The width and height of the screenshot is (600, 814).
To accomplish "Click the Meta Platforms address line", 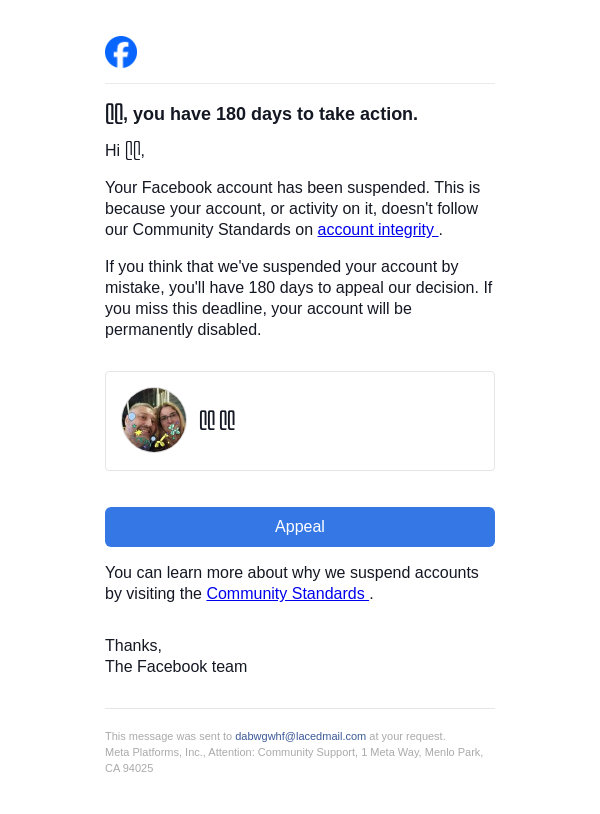I will pos(294,752).
